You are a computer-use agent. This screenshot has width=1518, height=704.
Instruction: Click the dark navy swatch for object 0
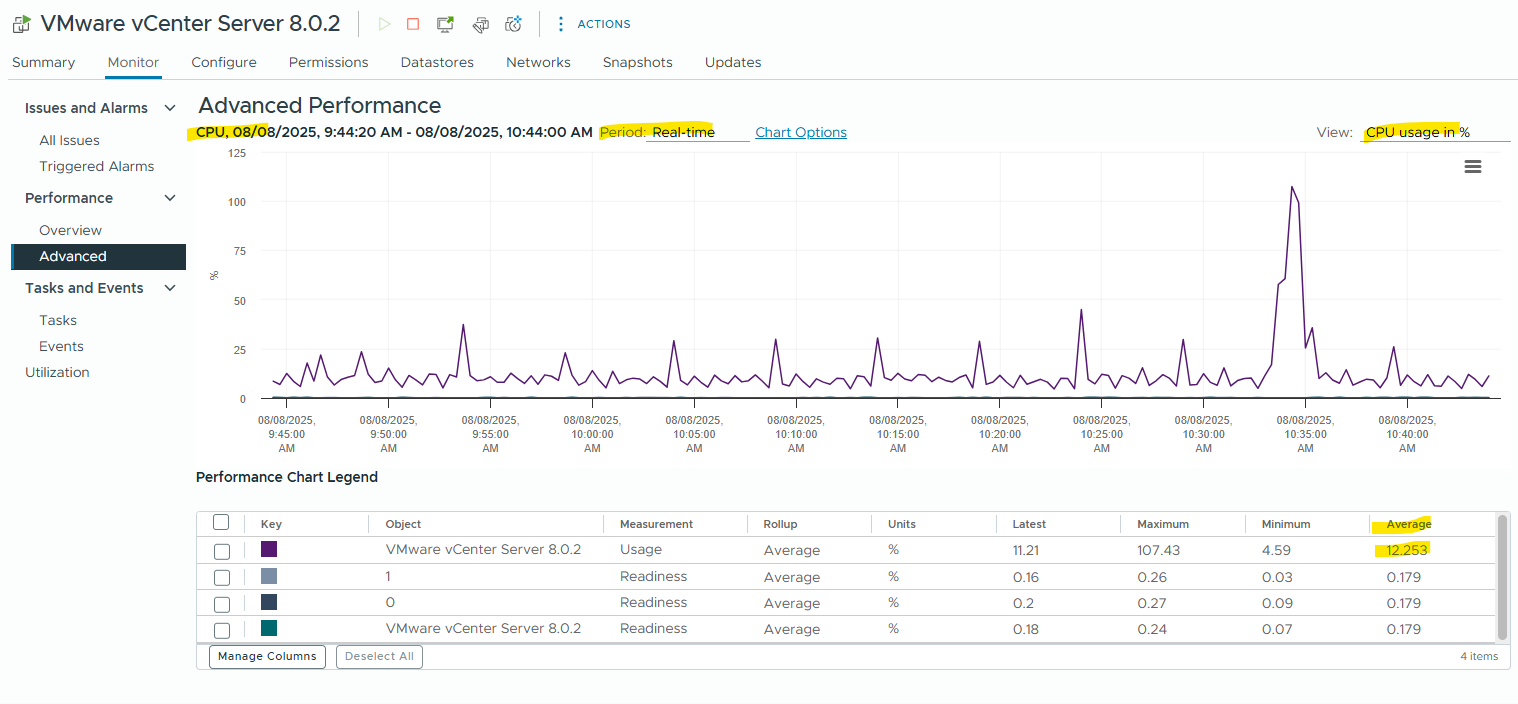point(269,602)
